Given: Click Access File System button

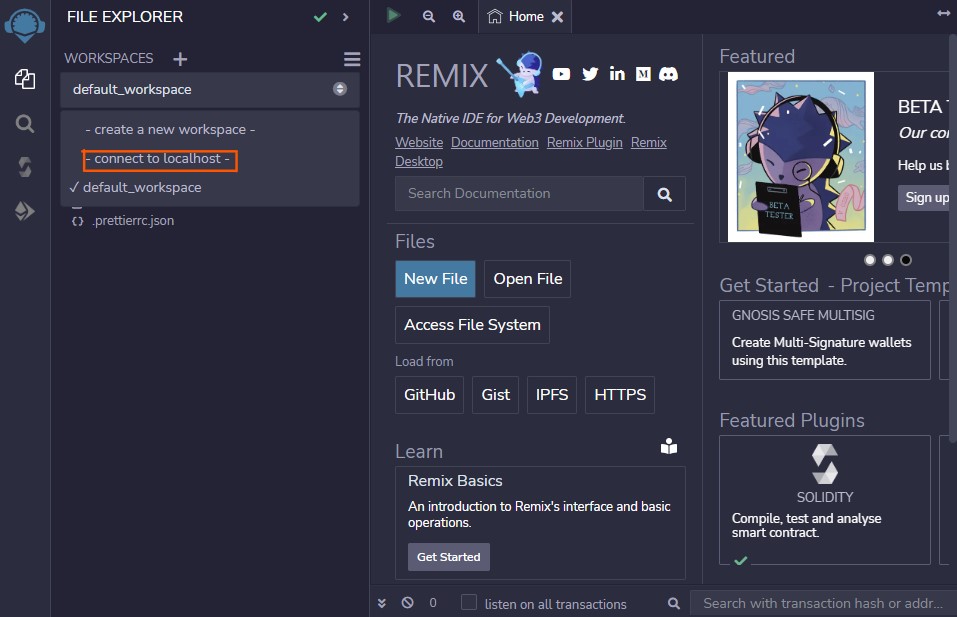Looking at the screenshot, I should click(x=472, y=325).
